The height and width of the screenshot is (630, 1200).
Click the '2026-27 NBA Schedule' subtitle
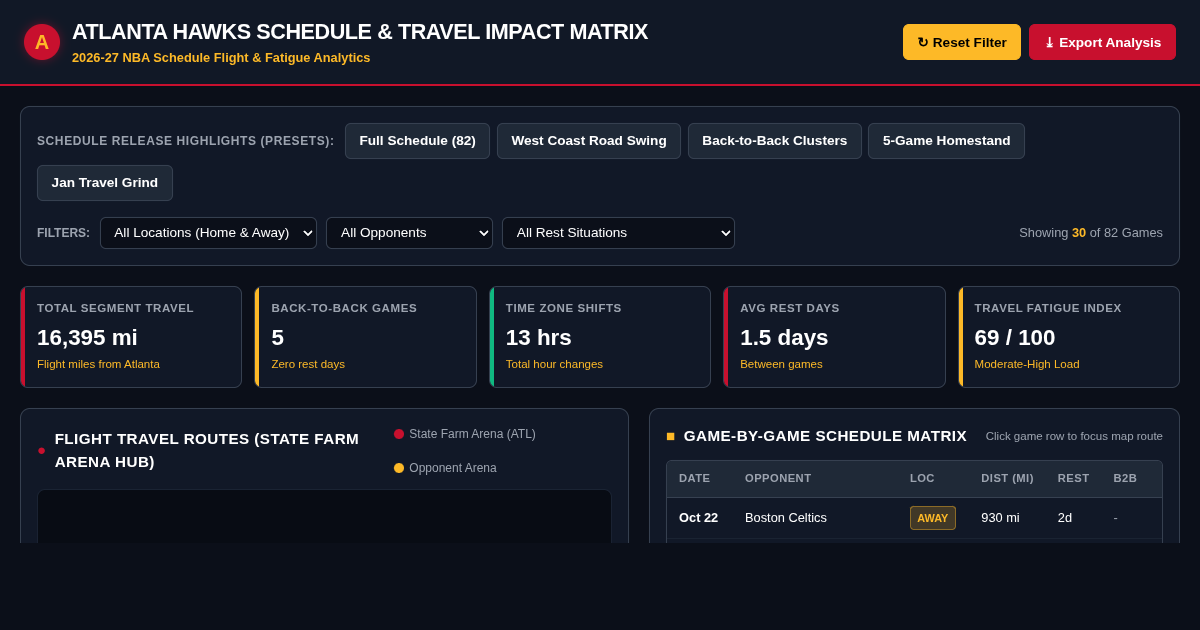point(221,58)
